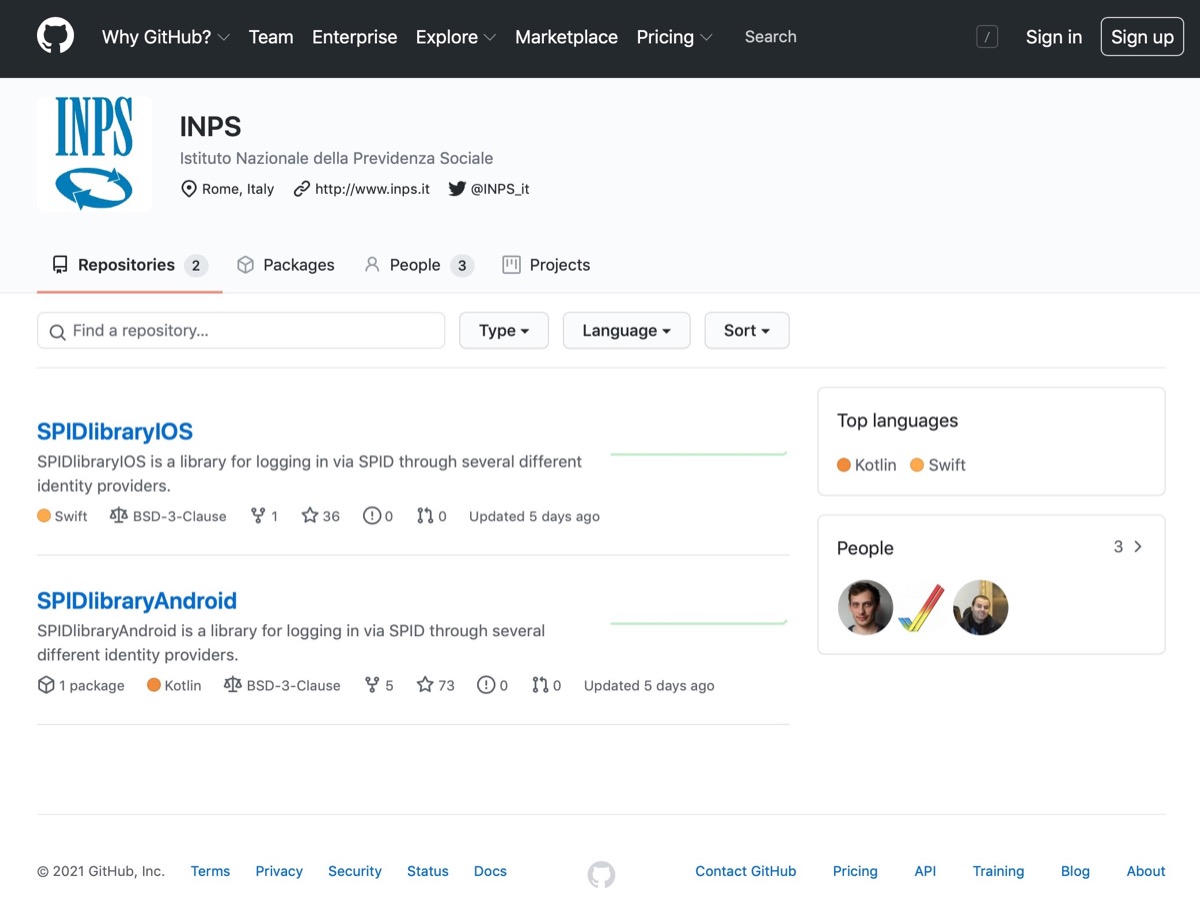Open the Language filter dropdown
The width and height of the screenshot is (1200, 920).
(626, 331)
